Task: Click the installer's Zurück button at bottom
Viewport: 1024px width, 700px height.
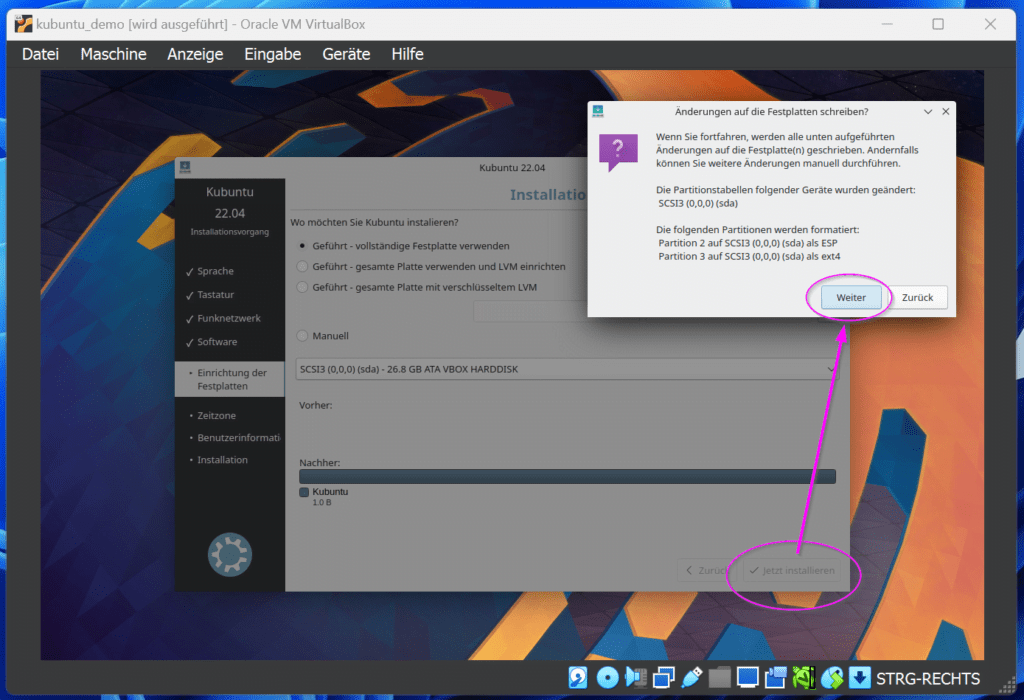Action: click(x=707, y=571)
